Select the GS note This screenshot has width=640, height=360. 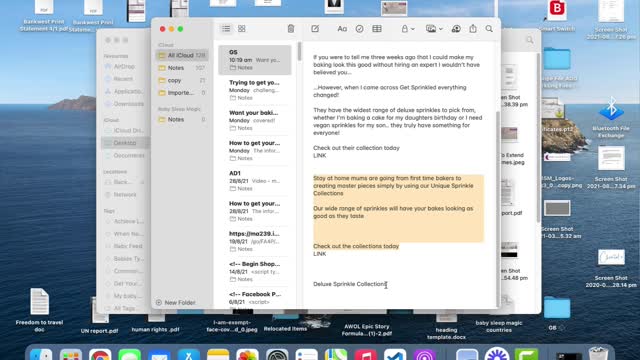pyautogui.click(x=255, y=60)
